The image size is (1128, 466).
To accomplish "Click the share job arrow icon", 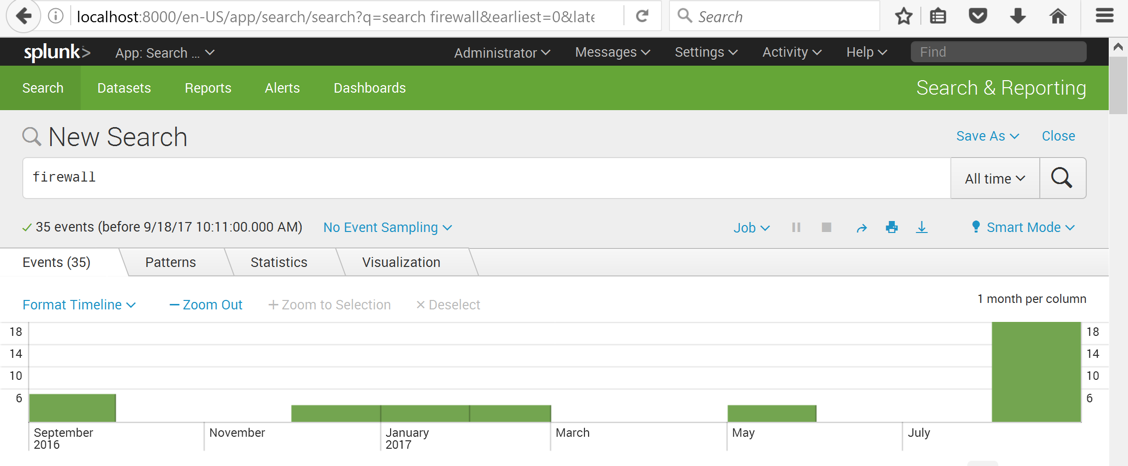I will pos(861,228).
